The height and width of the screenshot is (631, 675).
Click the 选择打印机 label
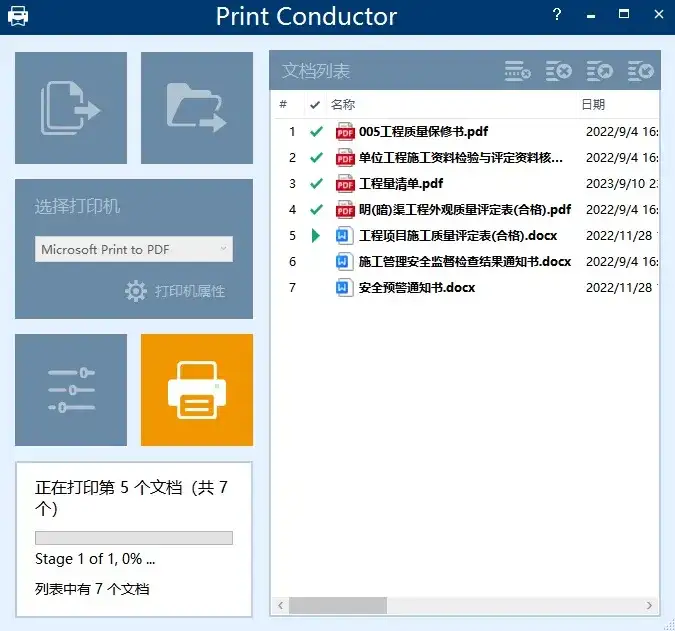[x=77, y=207]
